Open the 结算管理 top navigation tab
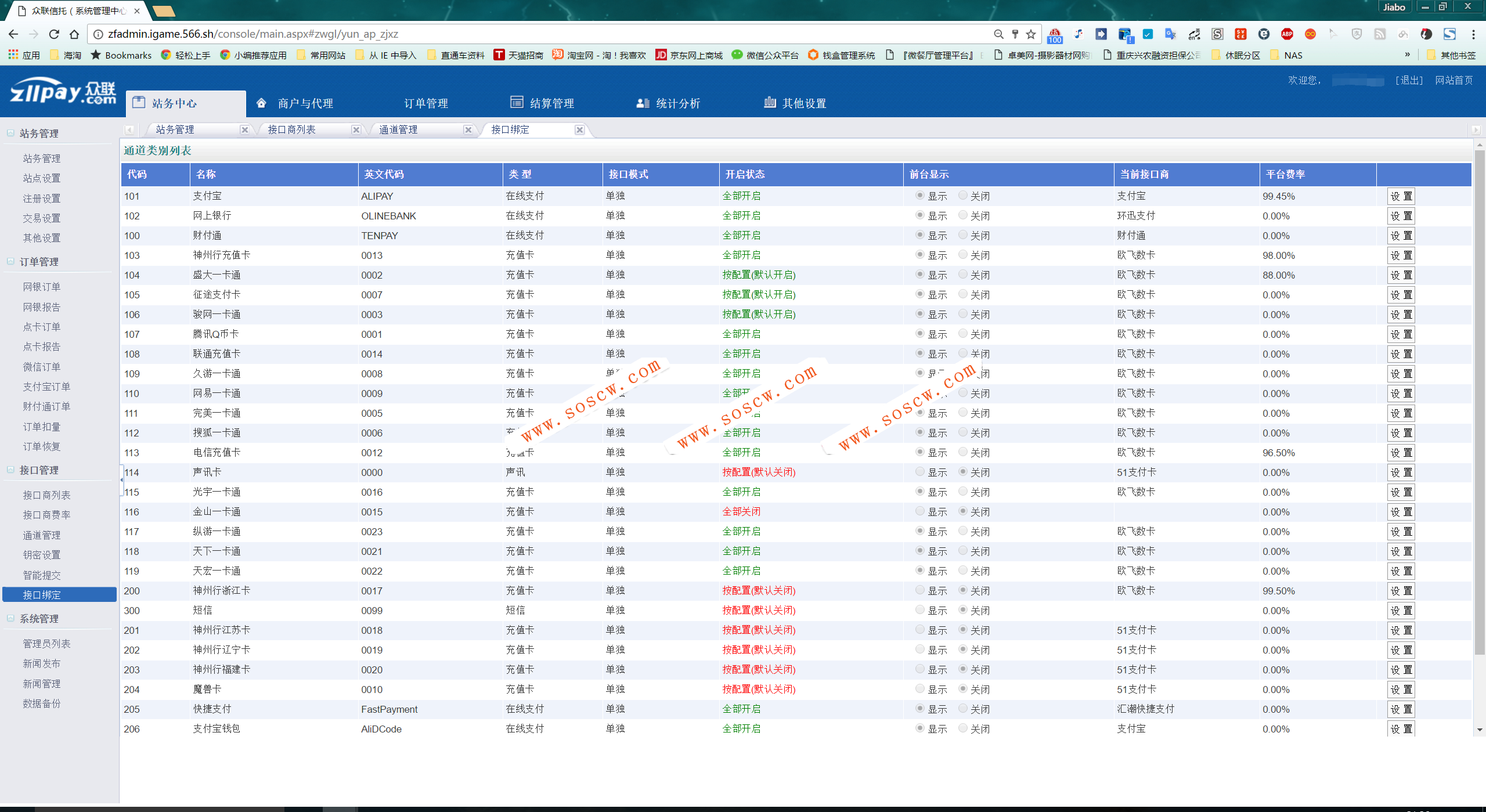The width and height of the screenshot is (1486, 812). (542, 103)
